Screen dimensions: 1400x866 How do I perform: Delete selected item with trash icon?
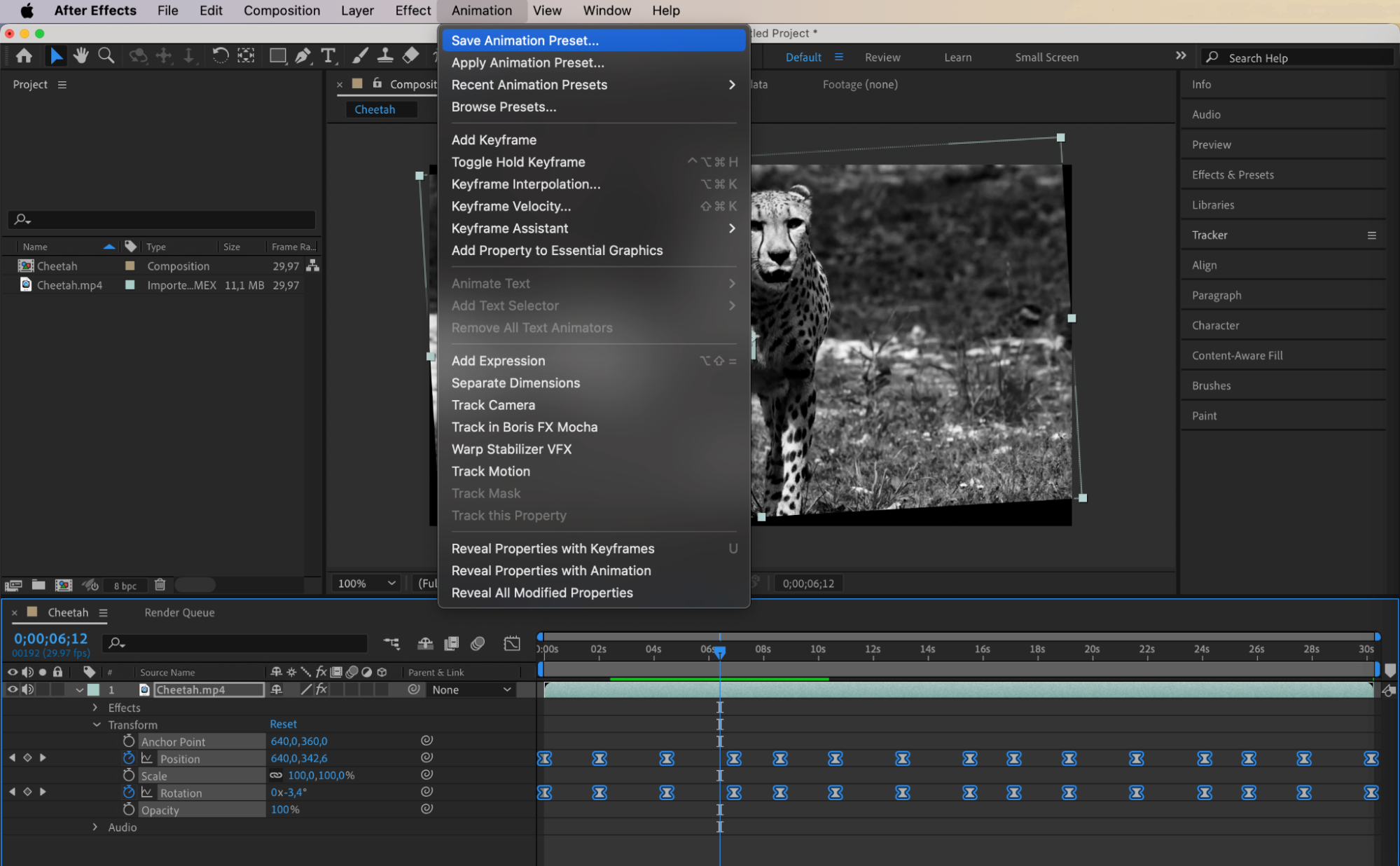(160, 584)
